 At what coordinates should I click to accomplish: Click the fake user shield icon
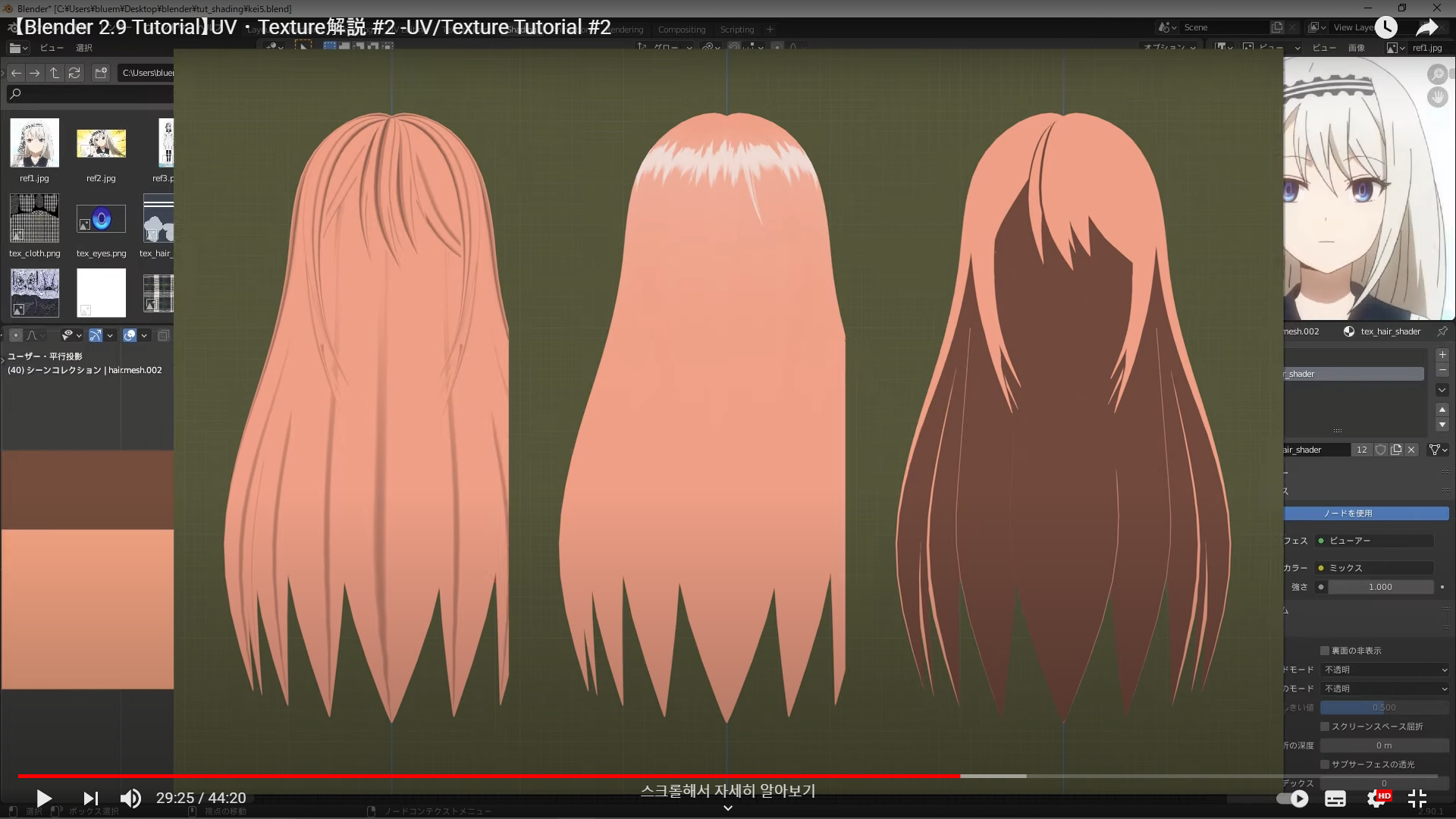click(x=1381, y=450)
